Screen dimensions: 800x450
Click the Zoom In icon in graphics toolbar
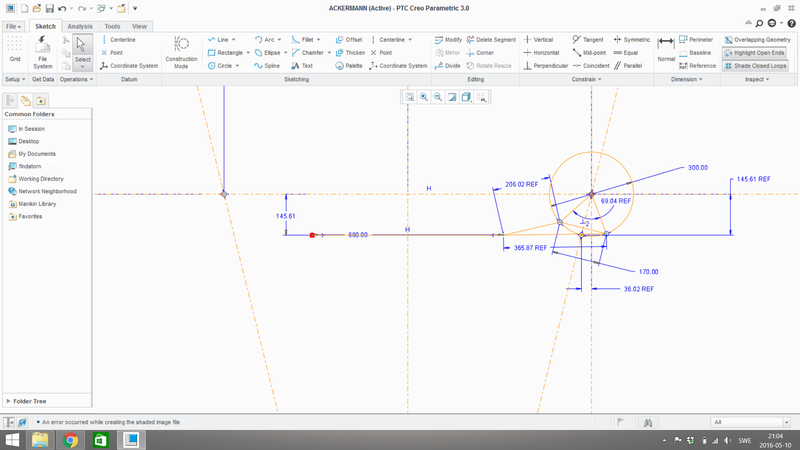[424, 97]
